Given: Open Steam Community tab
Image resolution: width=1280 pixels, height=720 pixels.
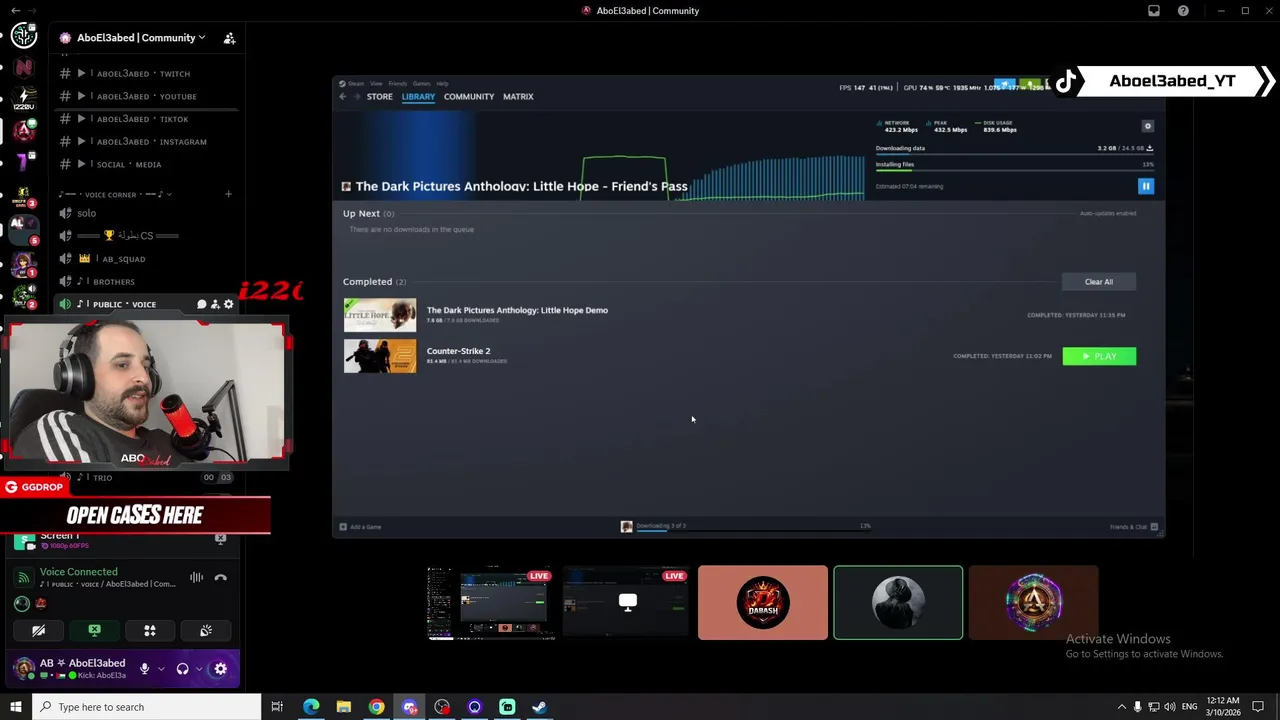Looking at the screenshot, I should point(469,97).
